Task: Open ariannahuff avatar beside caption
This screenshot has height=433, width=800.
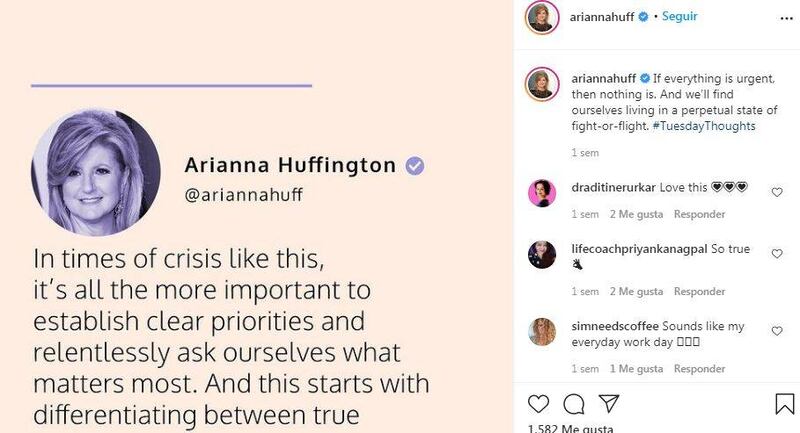Action: [x=541, y=86]
